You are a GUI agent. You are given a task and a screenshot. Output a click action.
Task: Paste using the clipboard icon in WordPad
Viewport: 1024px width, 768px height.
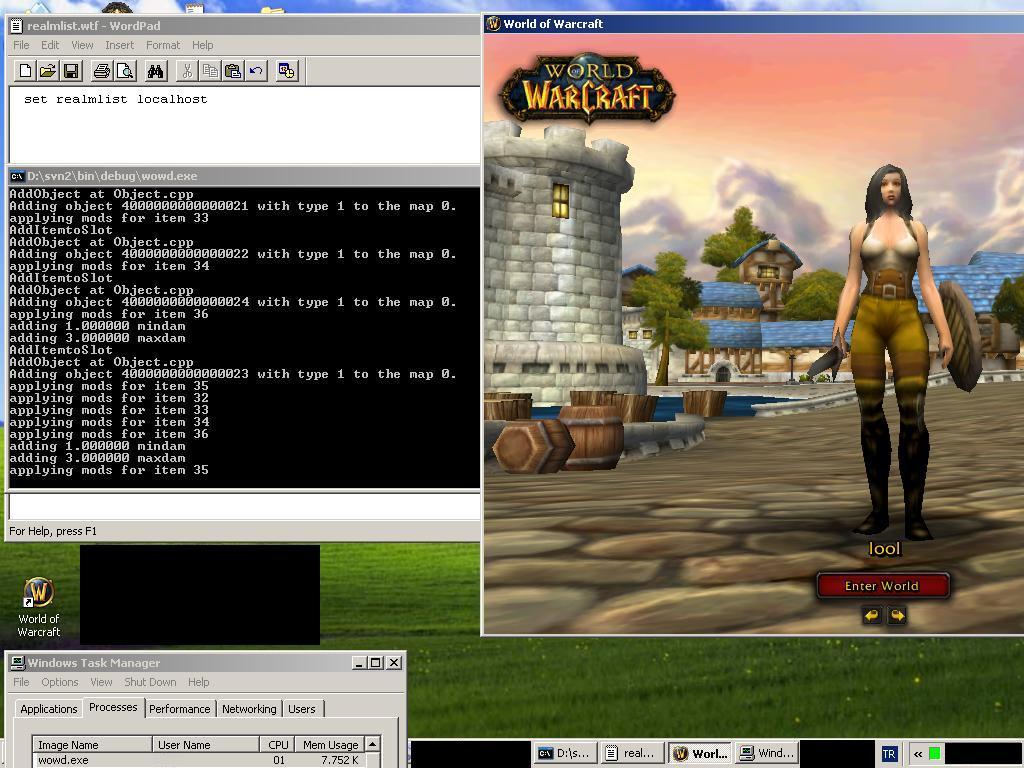pos(232,71)
